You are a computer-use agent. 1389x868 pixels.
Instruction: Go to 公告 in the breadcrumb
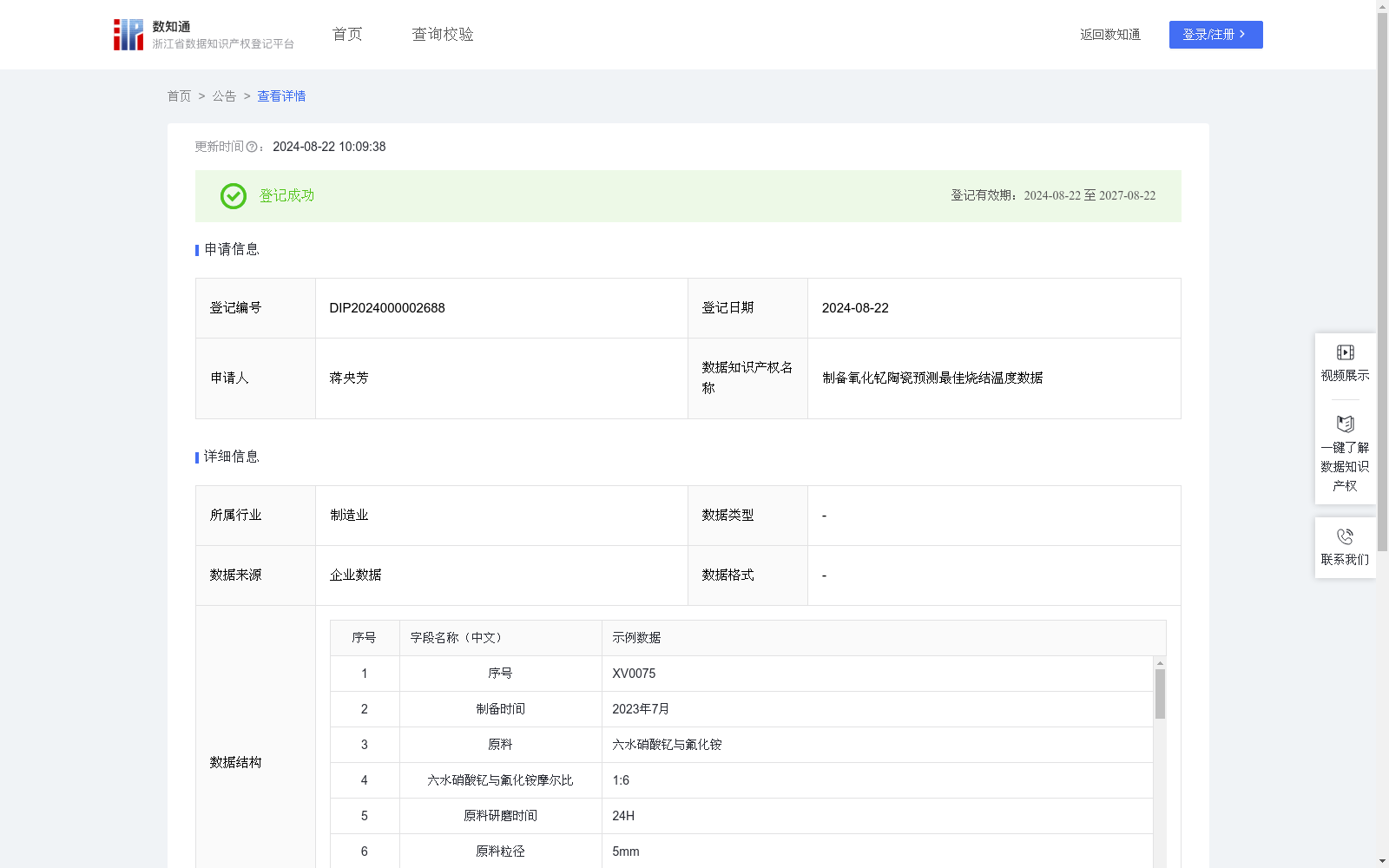224,96
